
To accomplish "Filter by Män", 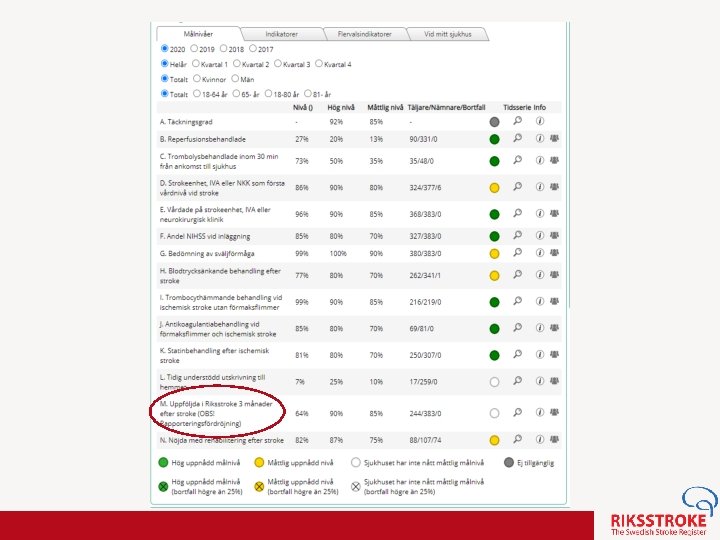I will (x=236, y=79).
